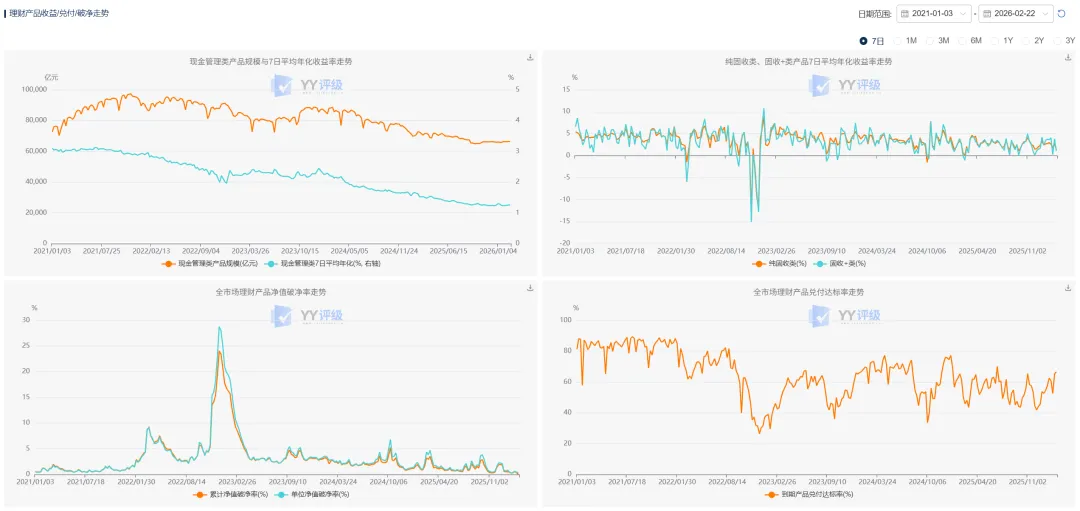
Task: Select the 1M period radio button
Action: [897, 41]
